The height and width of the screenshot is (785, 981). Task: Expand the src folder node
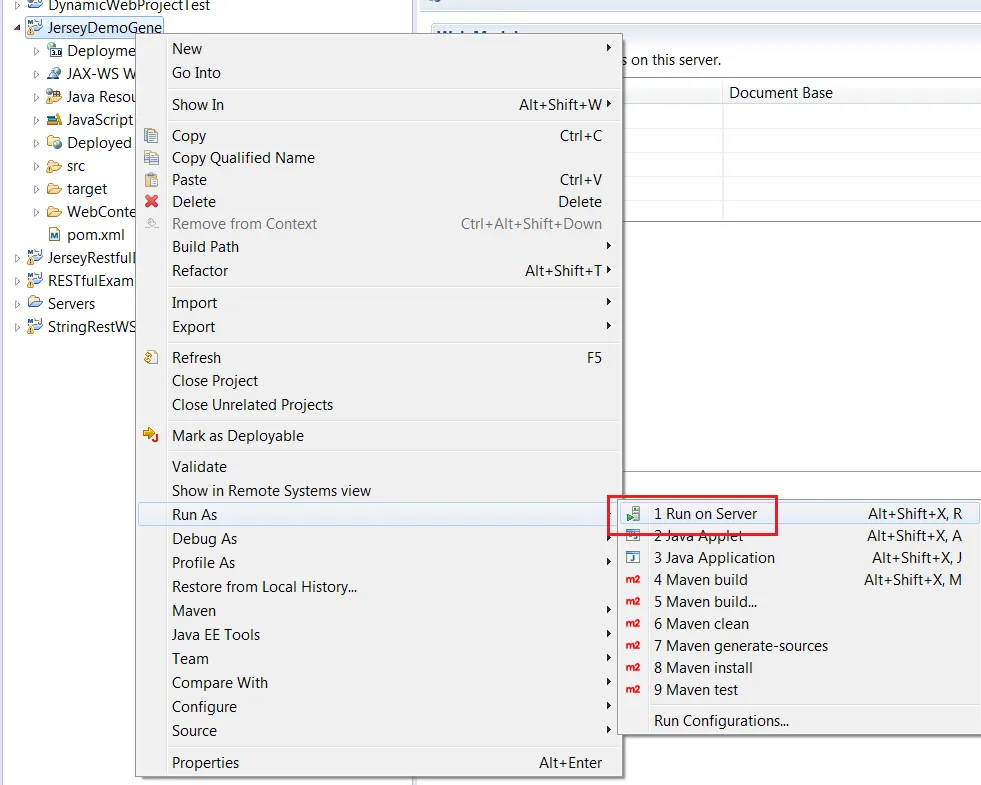(36, 166)
